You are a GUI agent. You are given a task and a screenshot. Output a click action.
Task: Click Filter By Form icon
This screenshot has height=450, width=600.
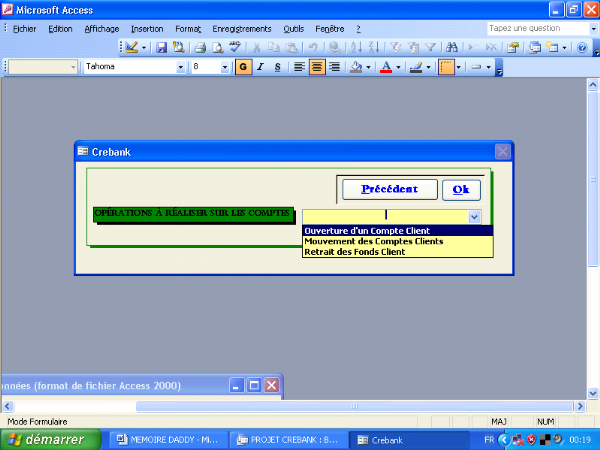[x=413, y=47]
